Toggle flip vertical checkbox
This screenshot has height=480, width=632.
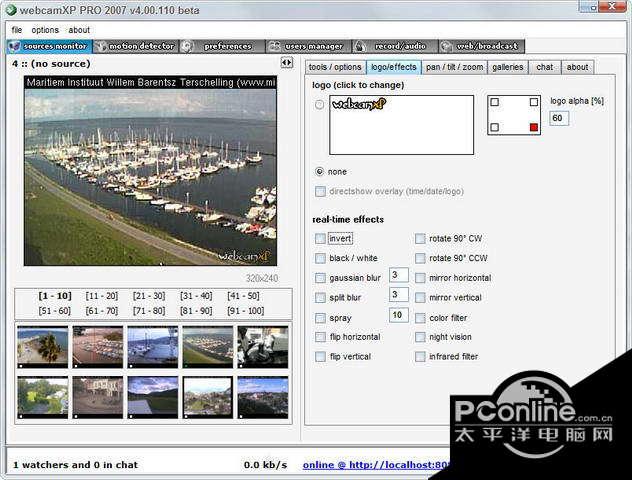point(320,356)
